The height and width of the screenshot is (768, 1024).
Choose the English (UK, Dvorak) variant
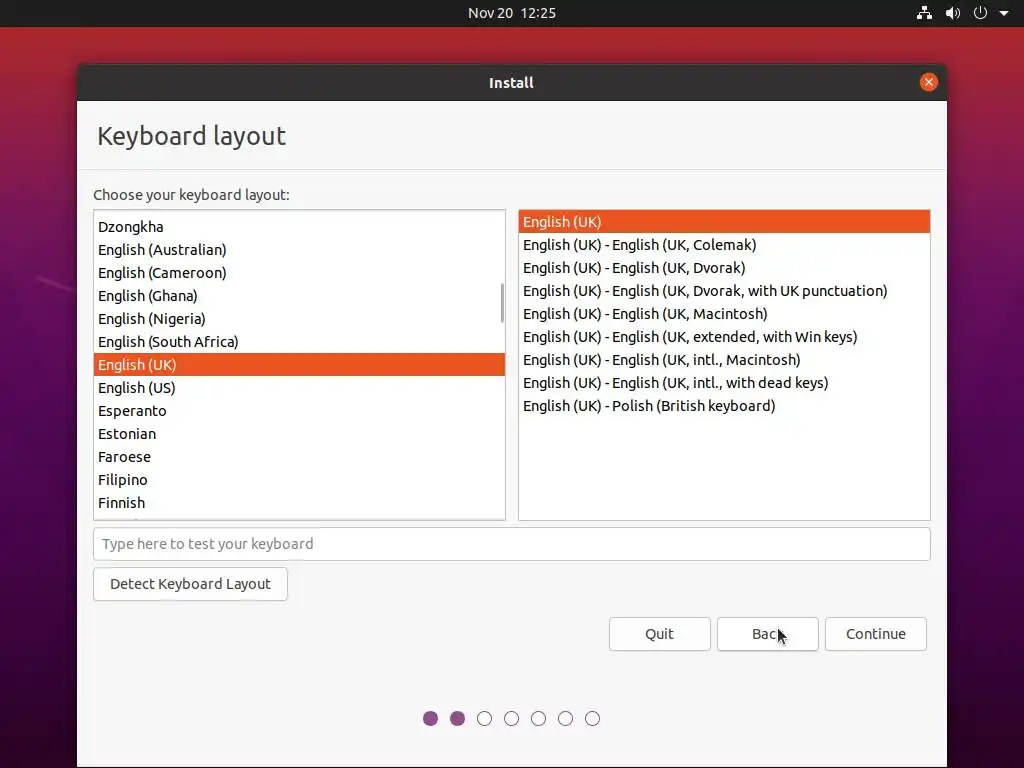(724, 268)
